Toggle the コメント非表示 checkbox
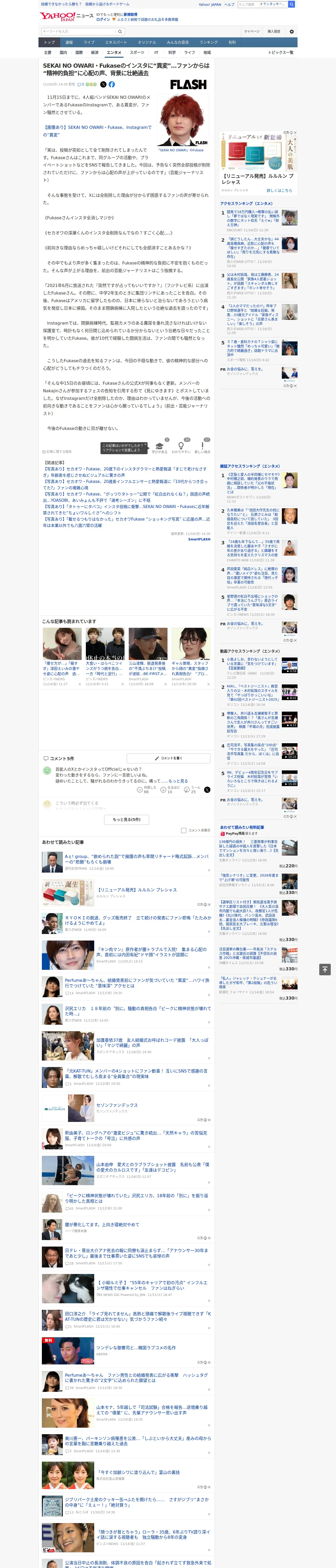This screenshot has height=1568, width=336. (183, 830)
